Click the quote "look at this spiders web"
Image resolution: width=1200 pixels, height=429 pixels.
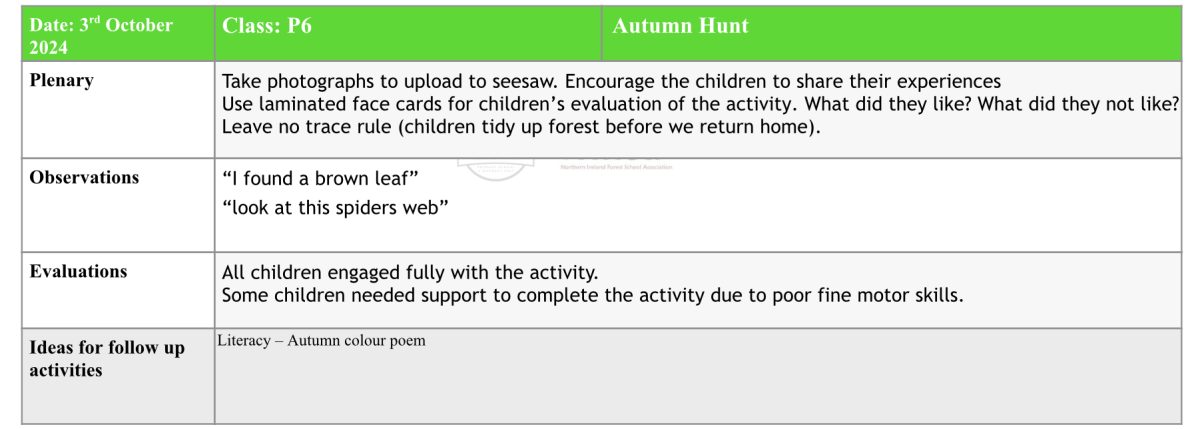point(334,207)
